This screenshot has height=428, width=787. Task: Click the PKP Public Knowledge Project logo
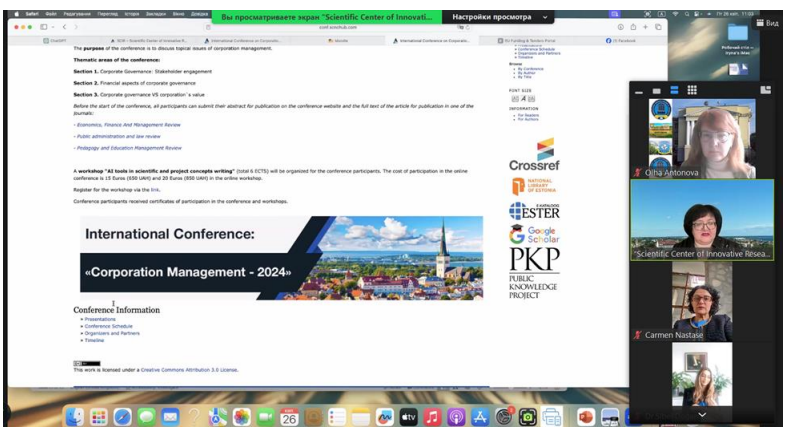click(x=534, y=273)
